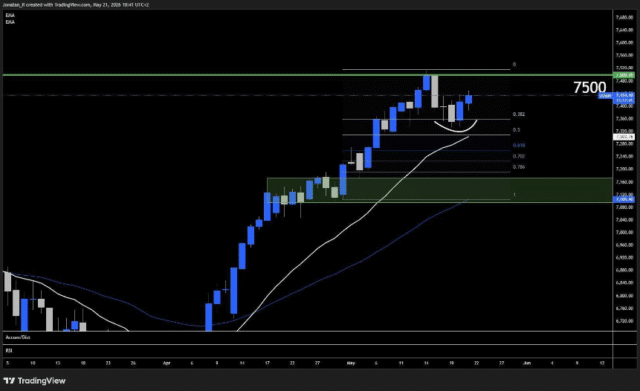Click the large 7500 text annotation
This screenshot has height=391, width=640.
click(590, 87)
